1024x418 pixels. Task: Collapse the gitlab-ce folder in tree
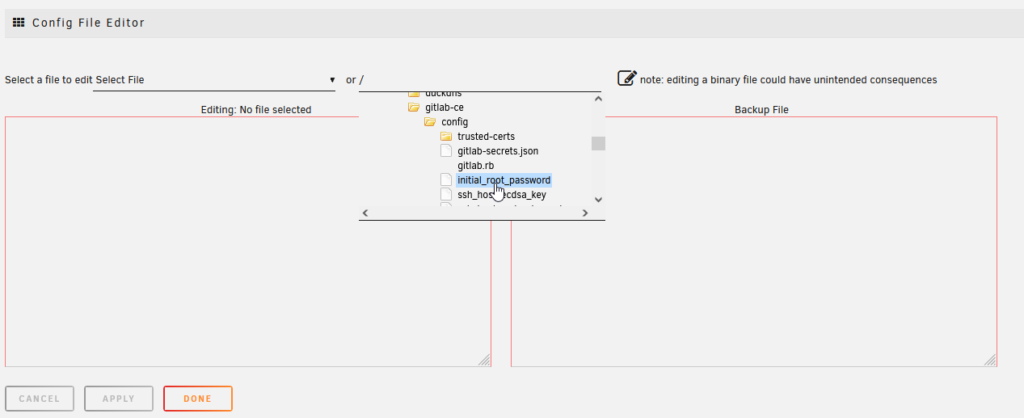[x=444, y=107]
